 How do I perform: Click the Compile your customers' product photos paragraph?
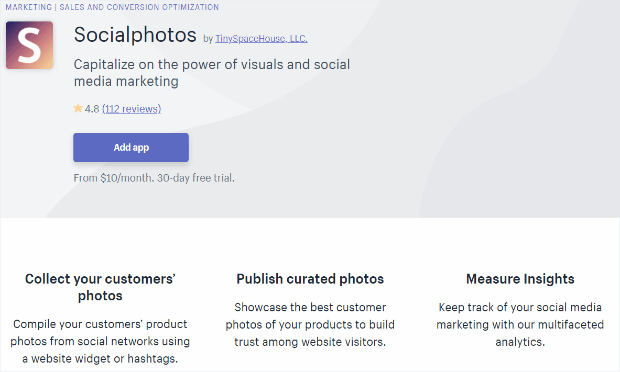100,341
